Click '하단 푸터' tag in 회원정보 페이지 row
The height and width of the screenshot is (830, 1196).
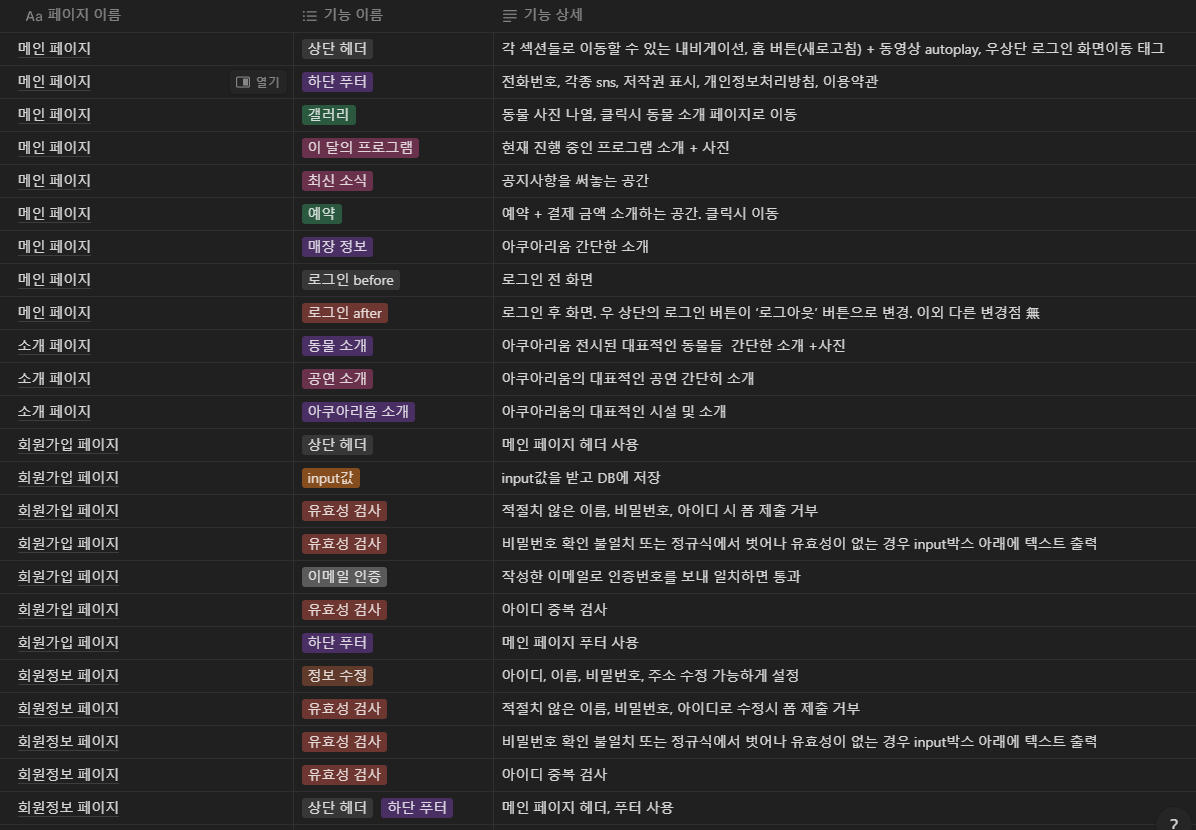[416, 808]
